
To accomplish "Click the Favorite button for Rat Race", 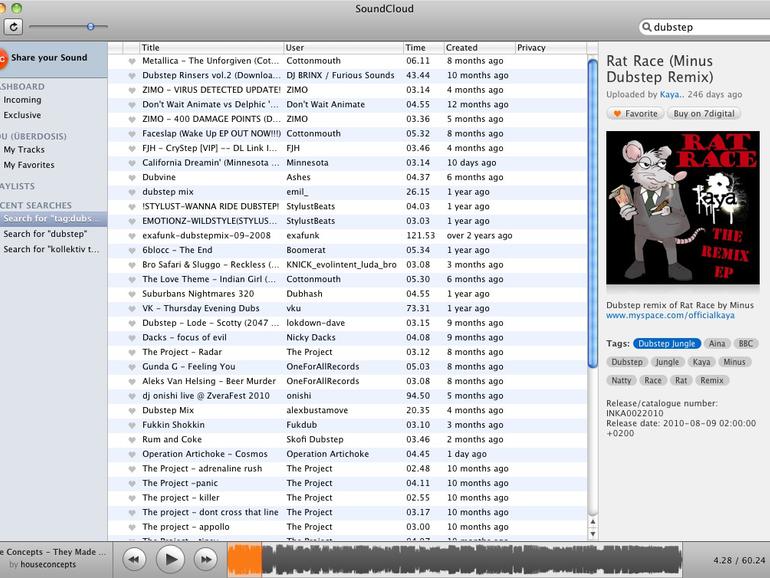I will point(635,113).
